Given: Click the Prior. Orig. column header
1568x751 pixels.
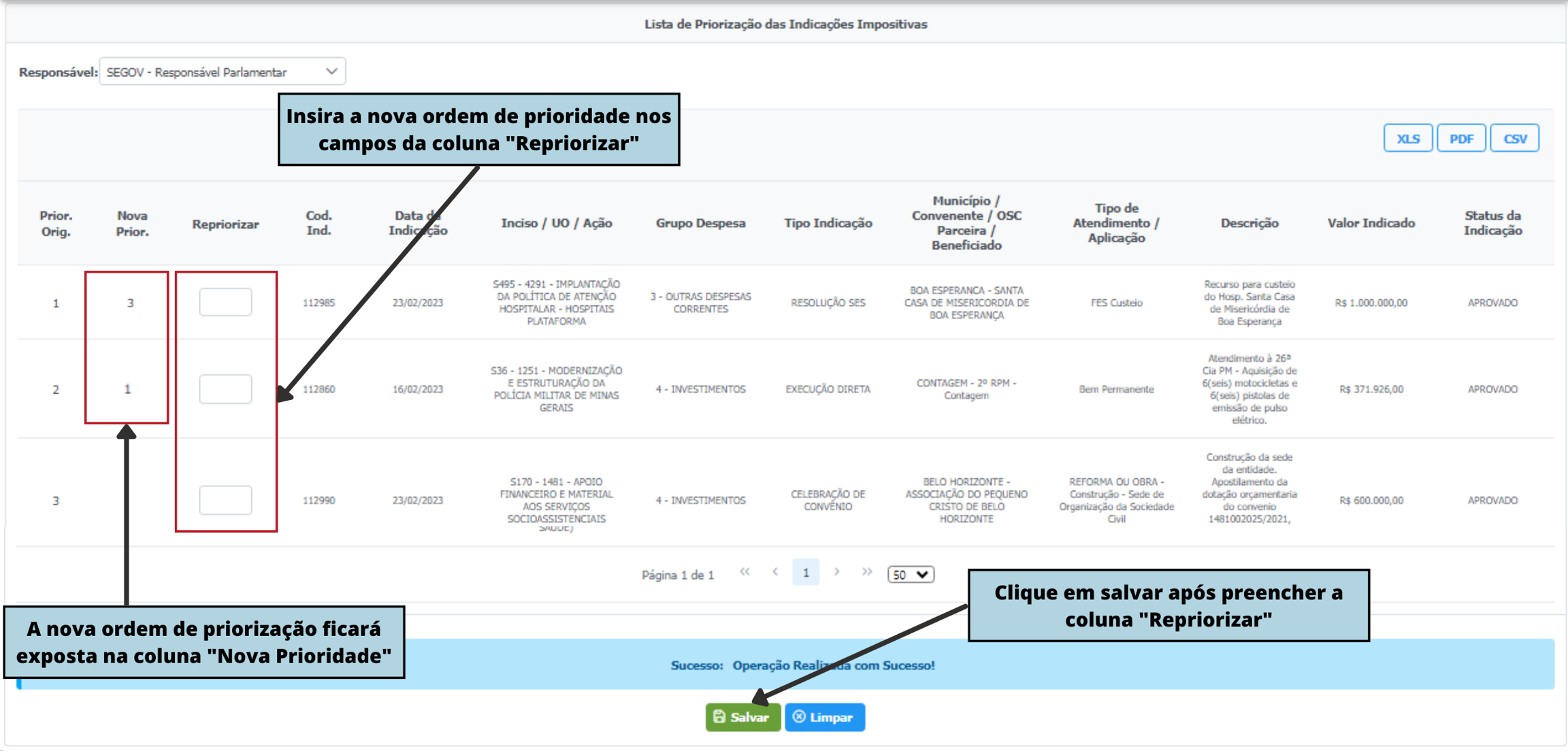Looking at the screenshot, I should 56,223.
